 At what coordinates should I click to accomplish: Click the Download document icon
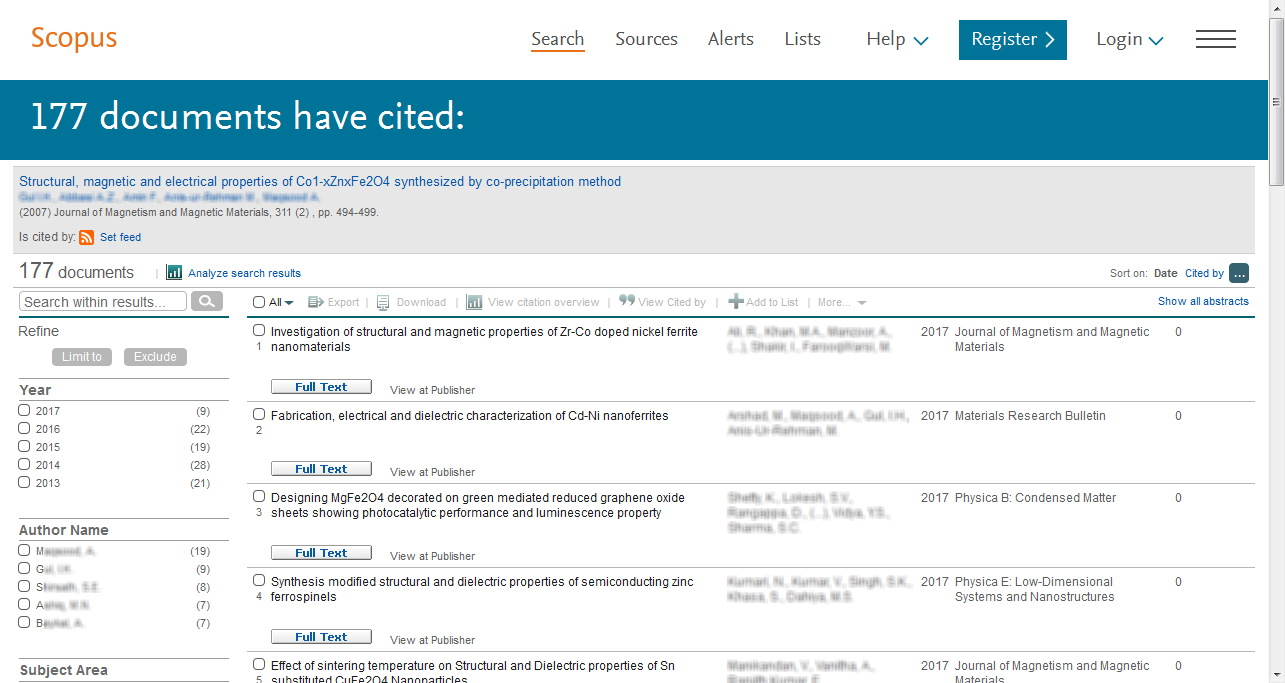(x=383, y=302)
